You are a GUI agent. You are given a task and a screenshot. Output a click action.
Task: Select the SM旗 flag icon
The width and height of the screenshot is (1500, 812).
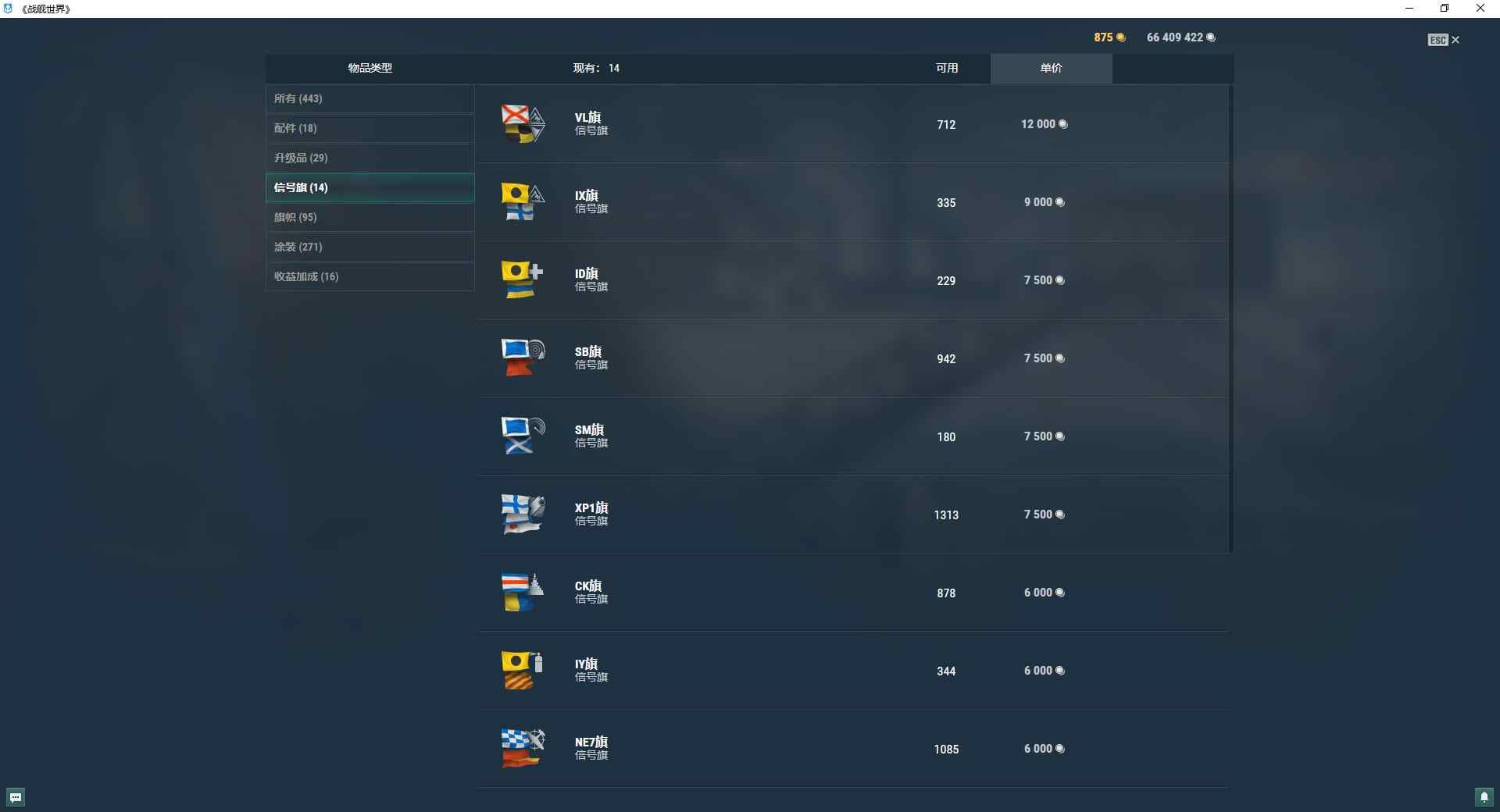[x=523, y=436]
